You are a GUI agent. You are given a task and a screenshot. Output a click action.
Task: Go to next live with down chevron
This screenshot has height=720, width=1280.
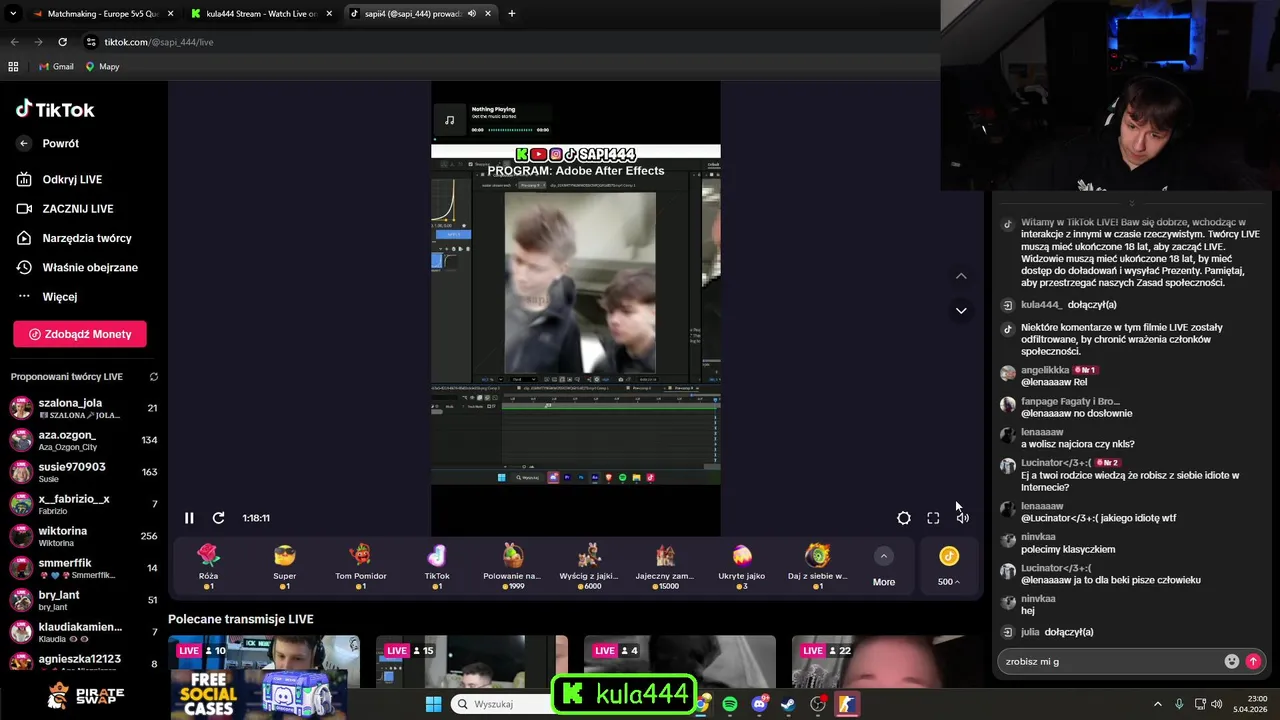point(961,311)
